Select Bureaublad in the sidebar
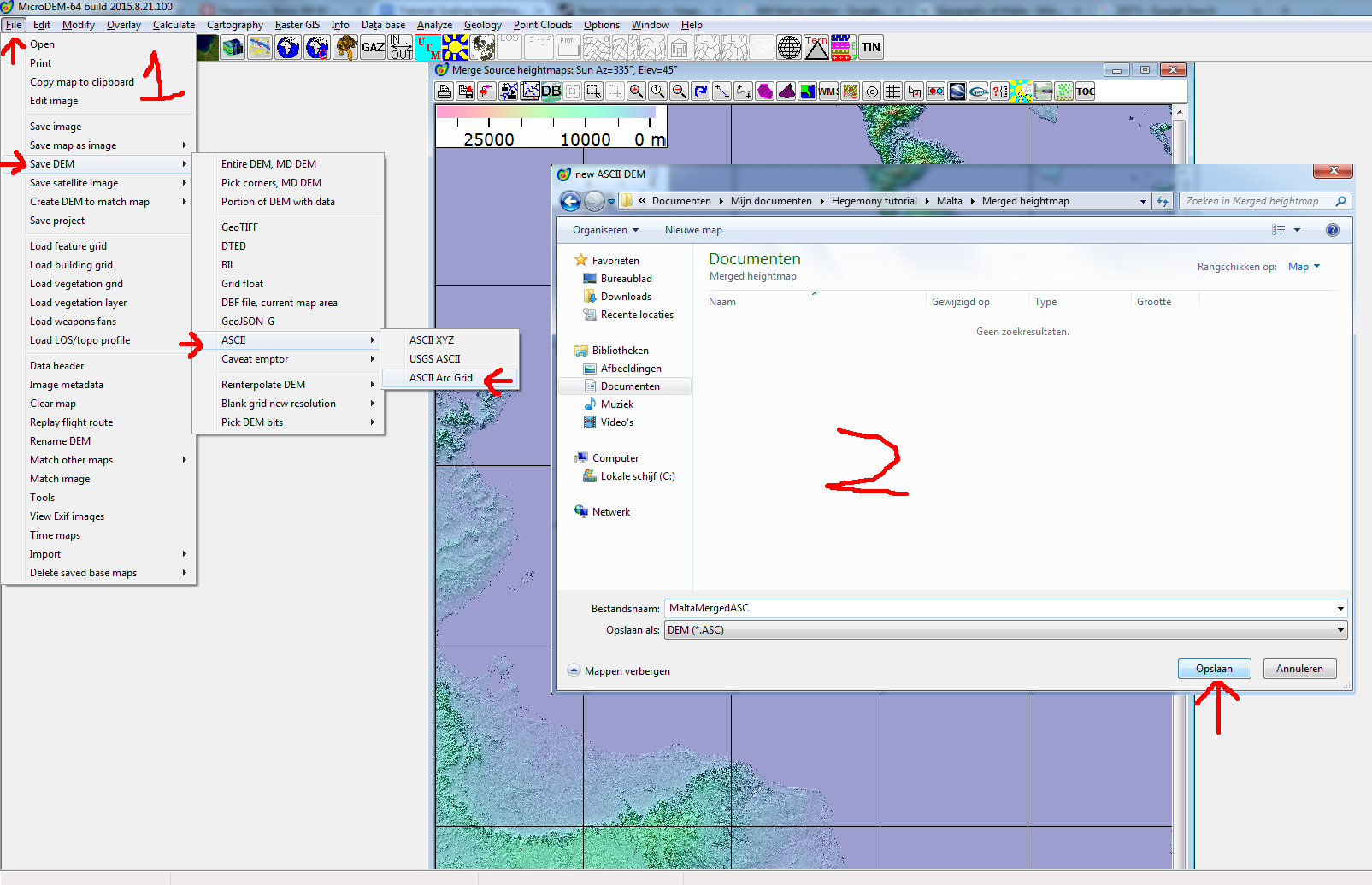Screen dimensions: 1372x885 tap(626, 279)
